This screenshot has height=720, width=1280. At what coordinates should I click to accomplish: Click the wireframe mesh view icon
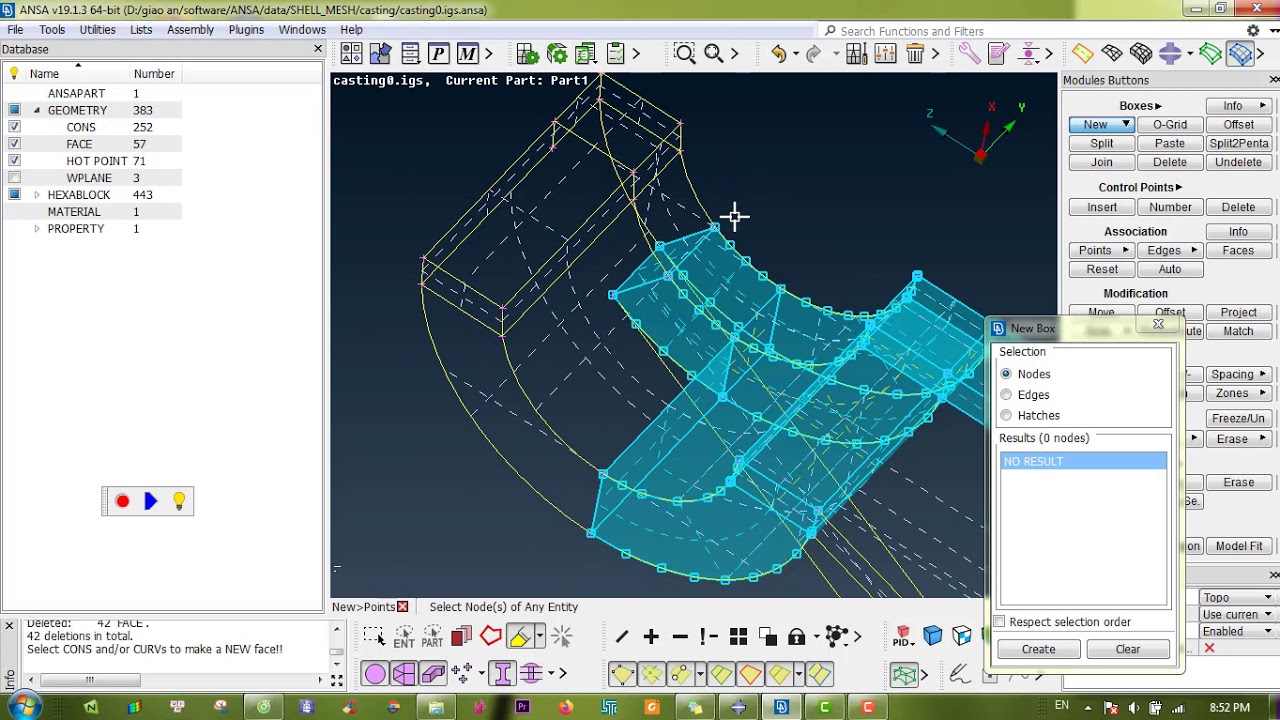point(1112,53)
